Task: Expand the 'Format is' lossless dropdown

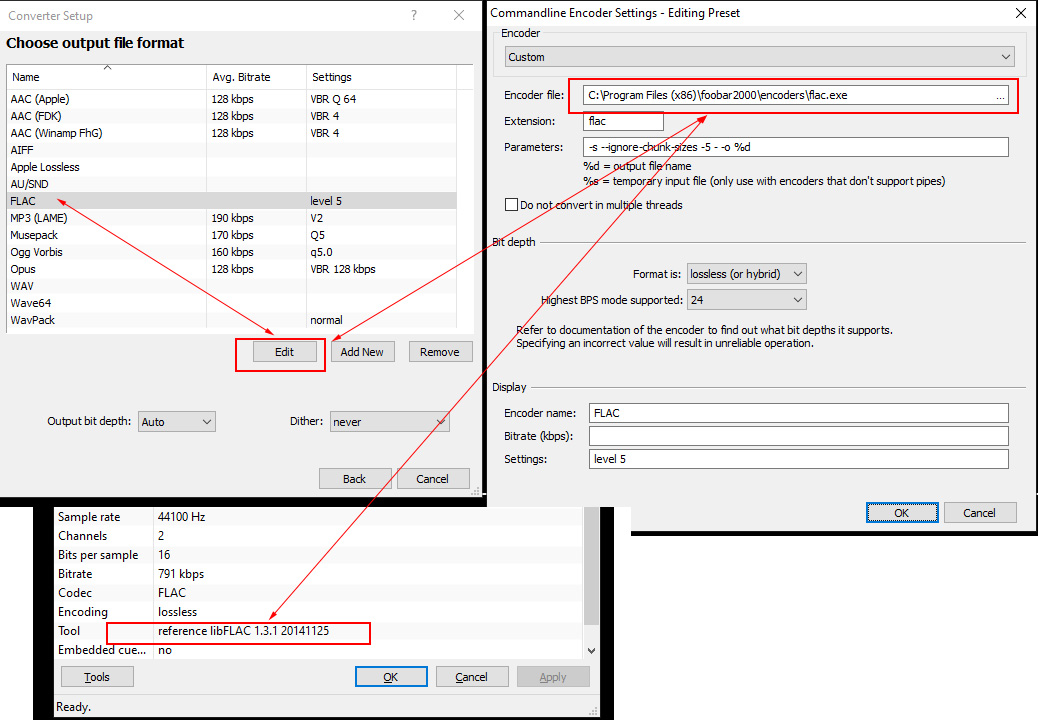Action: [x=746, y=274]
